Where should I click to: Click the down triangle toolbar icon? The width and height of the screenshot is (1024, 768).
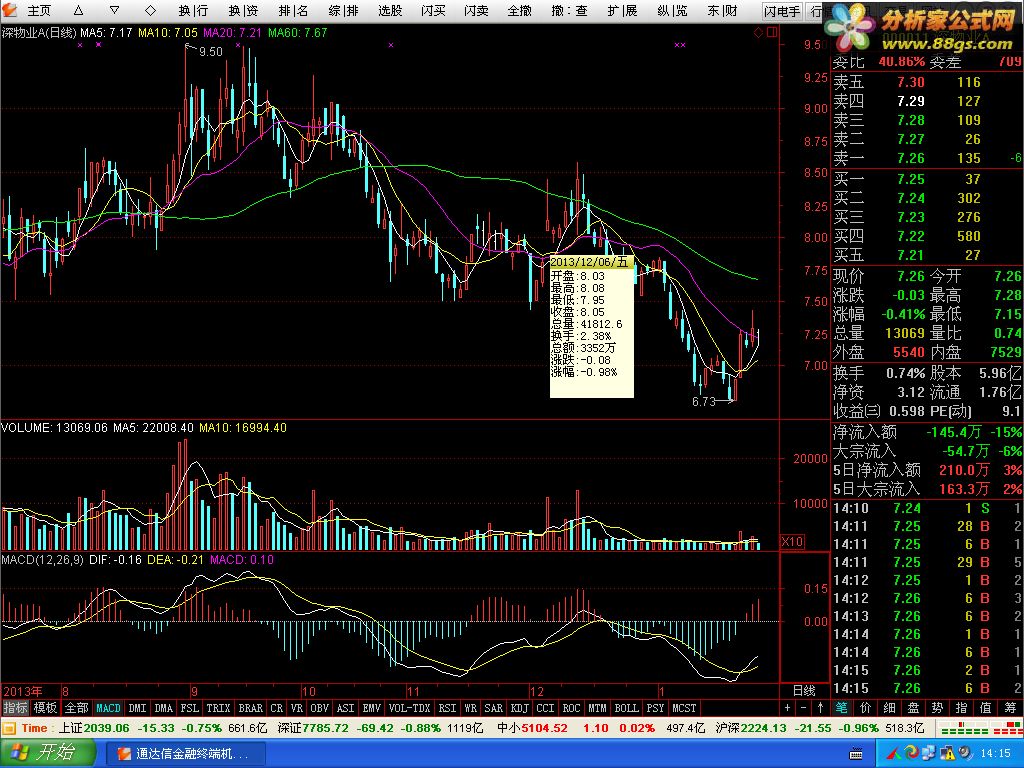(114, 10)
